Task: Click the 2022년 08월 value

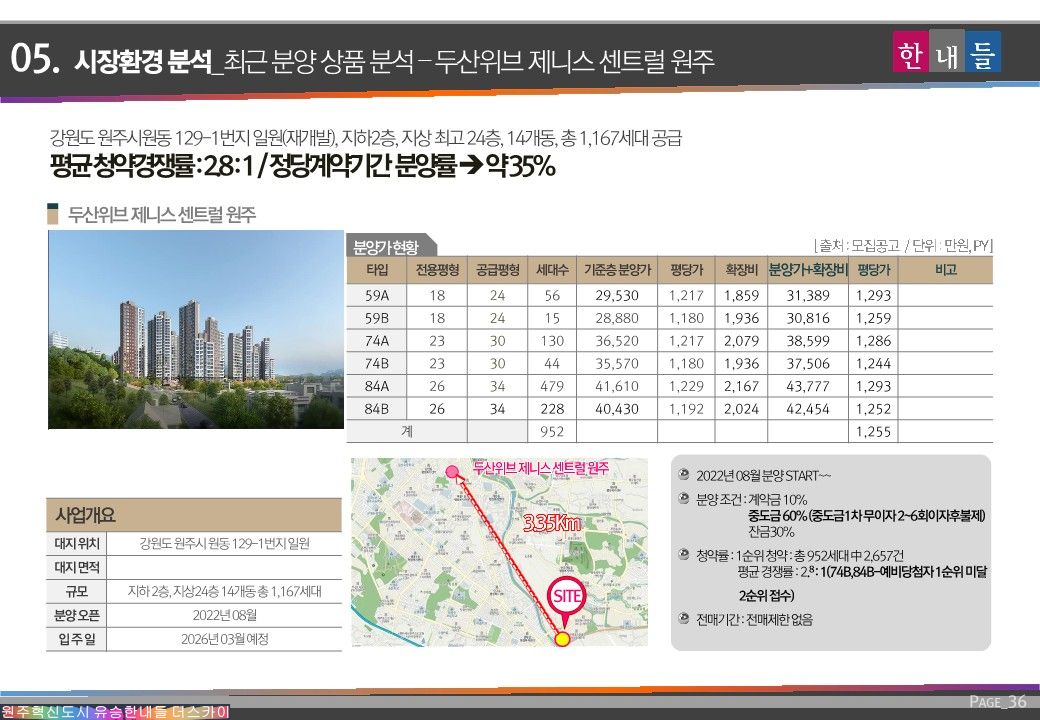Action: [224, 615]
